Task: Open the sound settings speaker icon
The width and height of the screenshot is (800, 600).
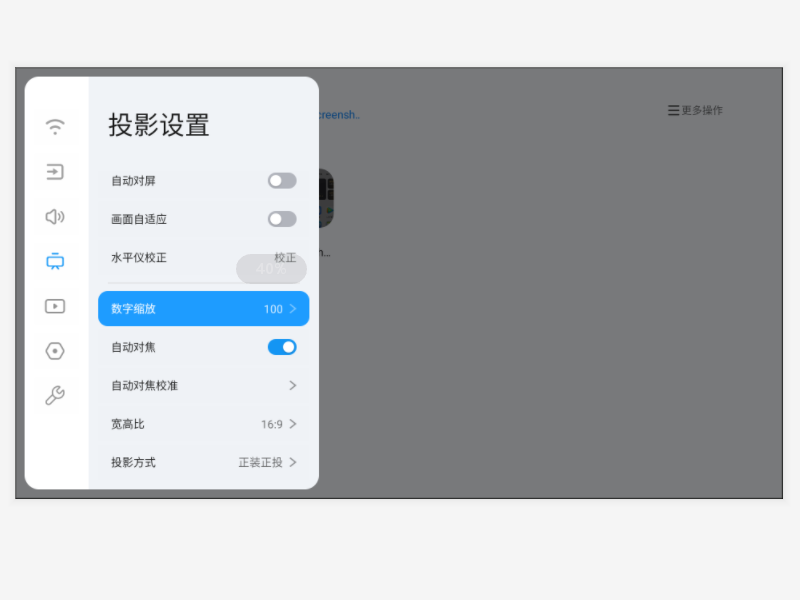Action: [x=55, y=217]
